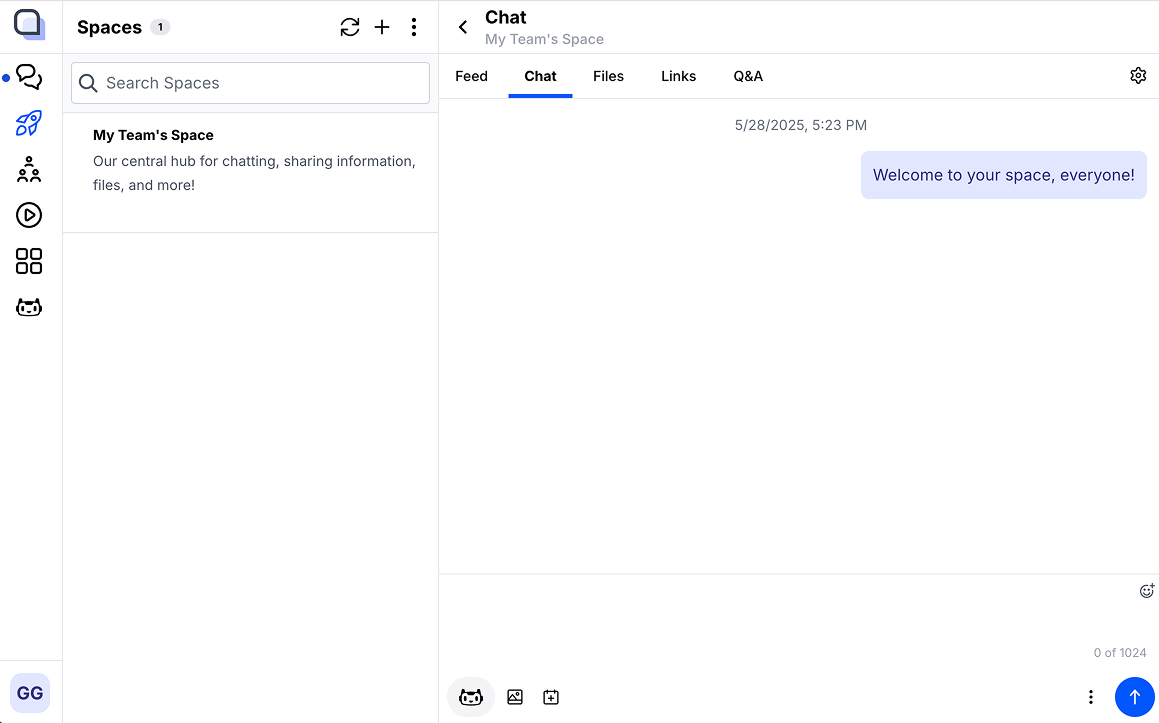Add a calendar event with calendar-plus icon

pos(551,696)
